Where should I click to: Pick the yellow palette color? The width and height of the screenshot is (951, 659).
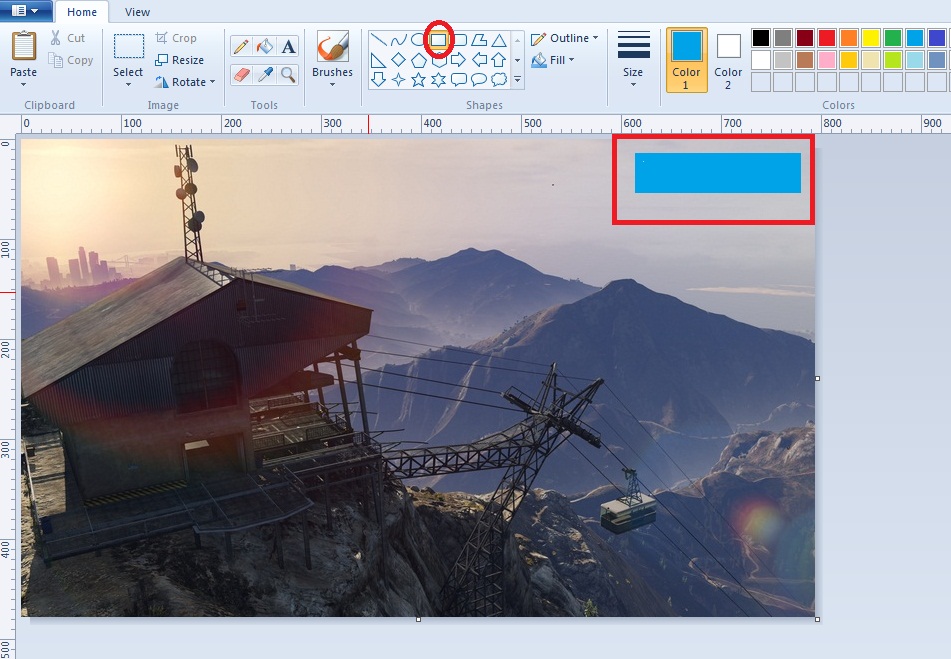click(871, 38)
